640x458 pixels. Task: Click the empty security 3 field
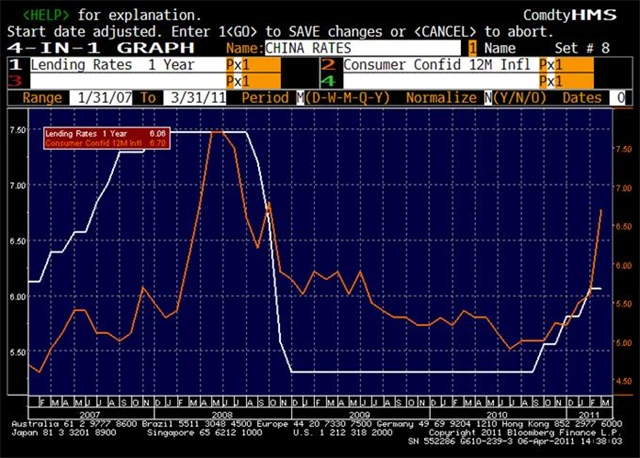coord(127,81)
